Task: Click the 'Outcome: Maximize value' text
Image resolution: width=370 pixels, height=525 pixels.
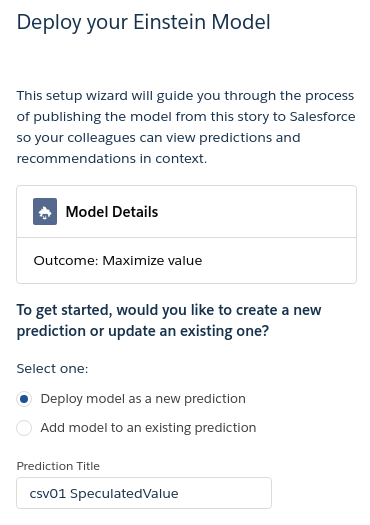Action: pyautogui.click(x=118, y=260)
